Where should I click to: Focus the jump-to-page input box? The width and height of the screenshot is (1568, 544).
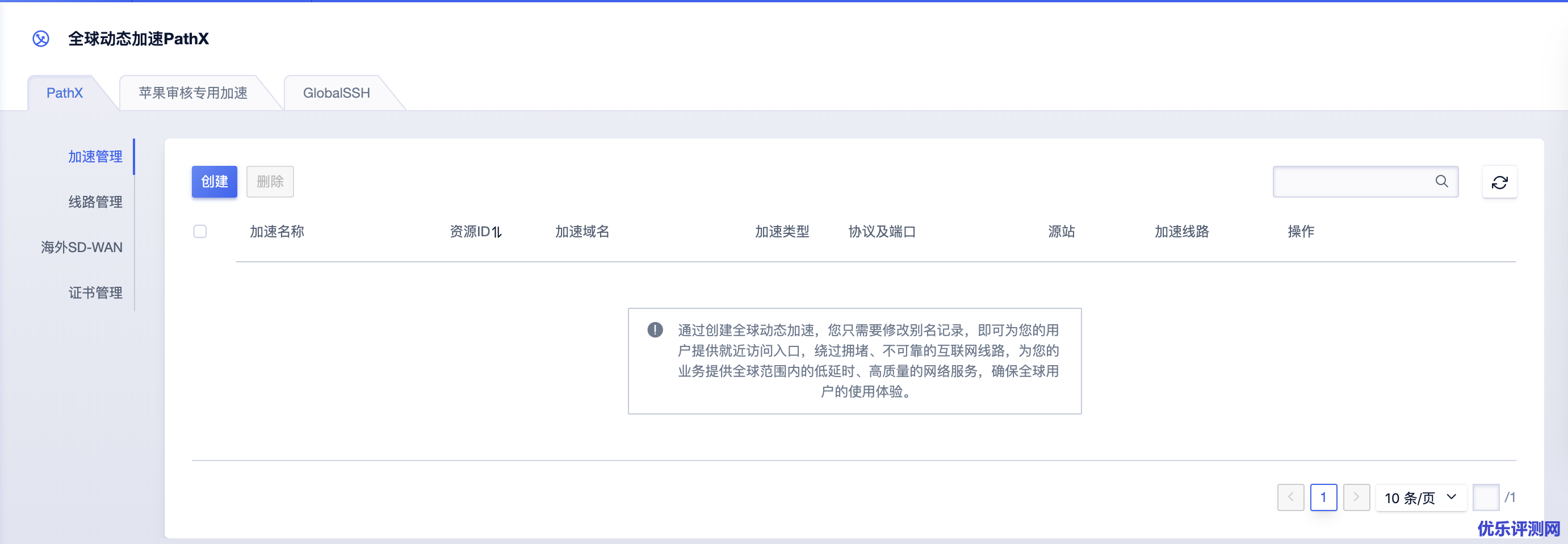click(x=1485, y=497)
